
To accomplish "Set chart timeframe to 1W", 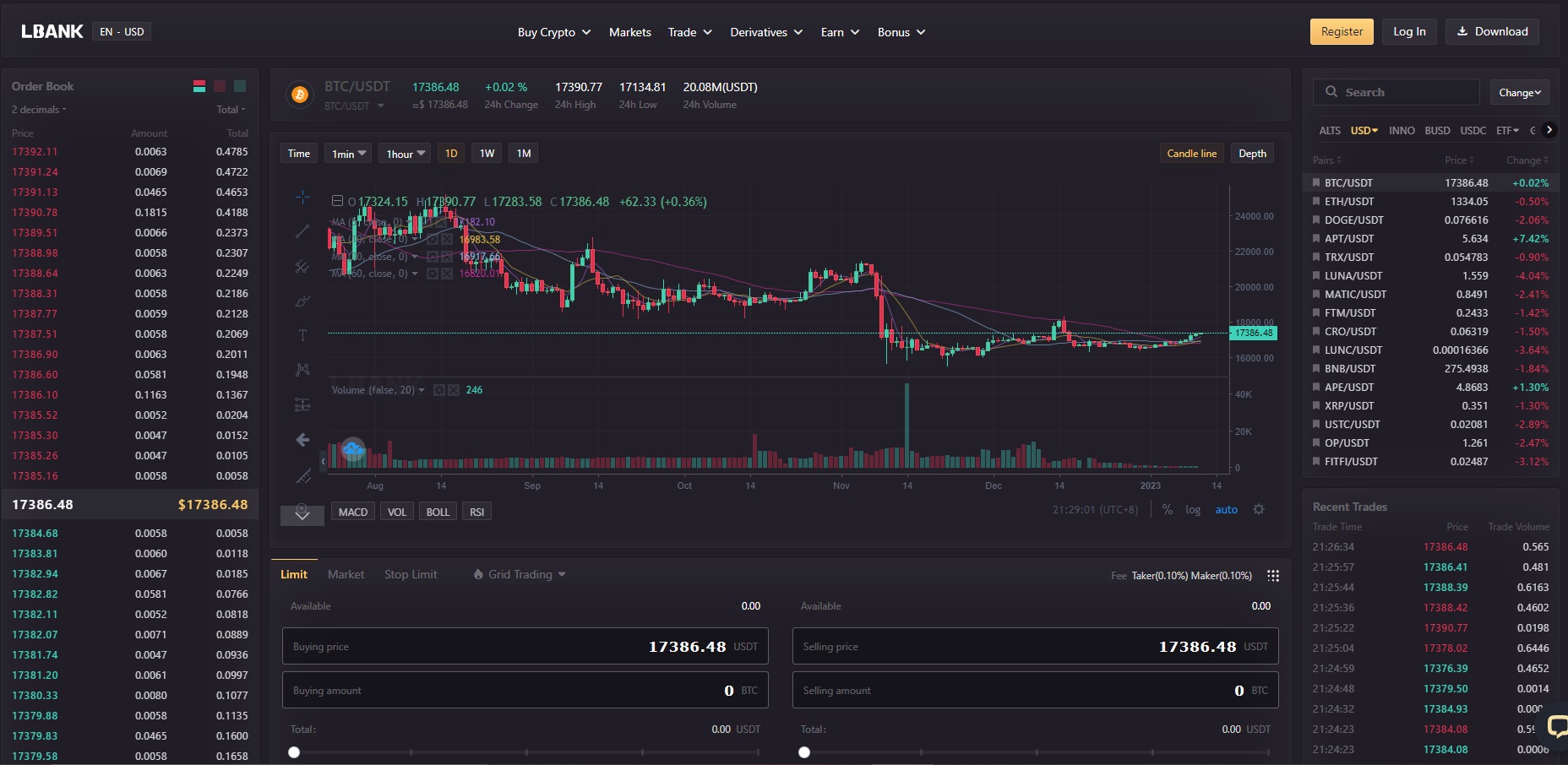I will click(x=487, y=153).
